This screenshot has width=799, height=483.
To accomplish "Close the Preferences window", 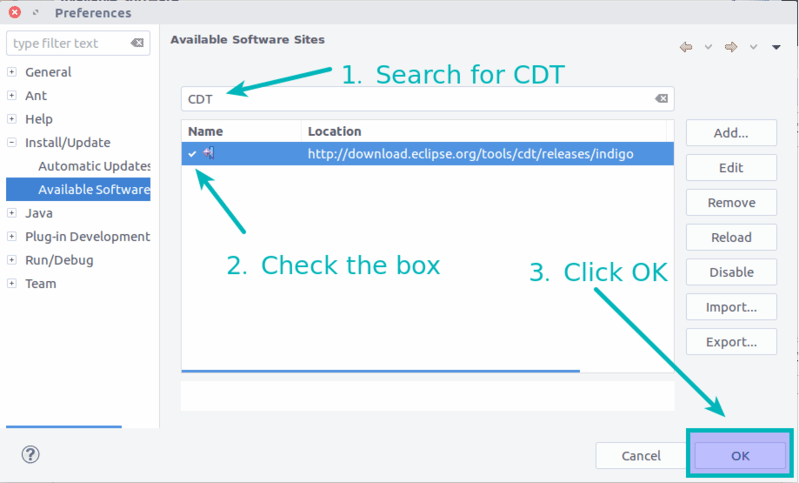I will (x=15, y=13).
